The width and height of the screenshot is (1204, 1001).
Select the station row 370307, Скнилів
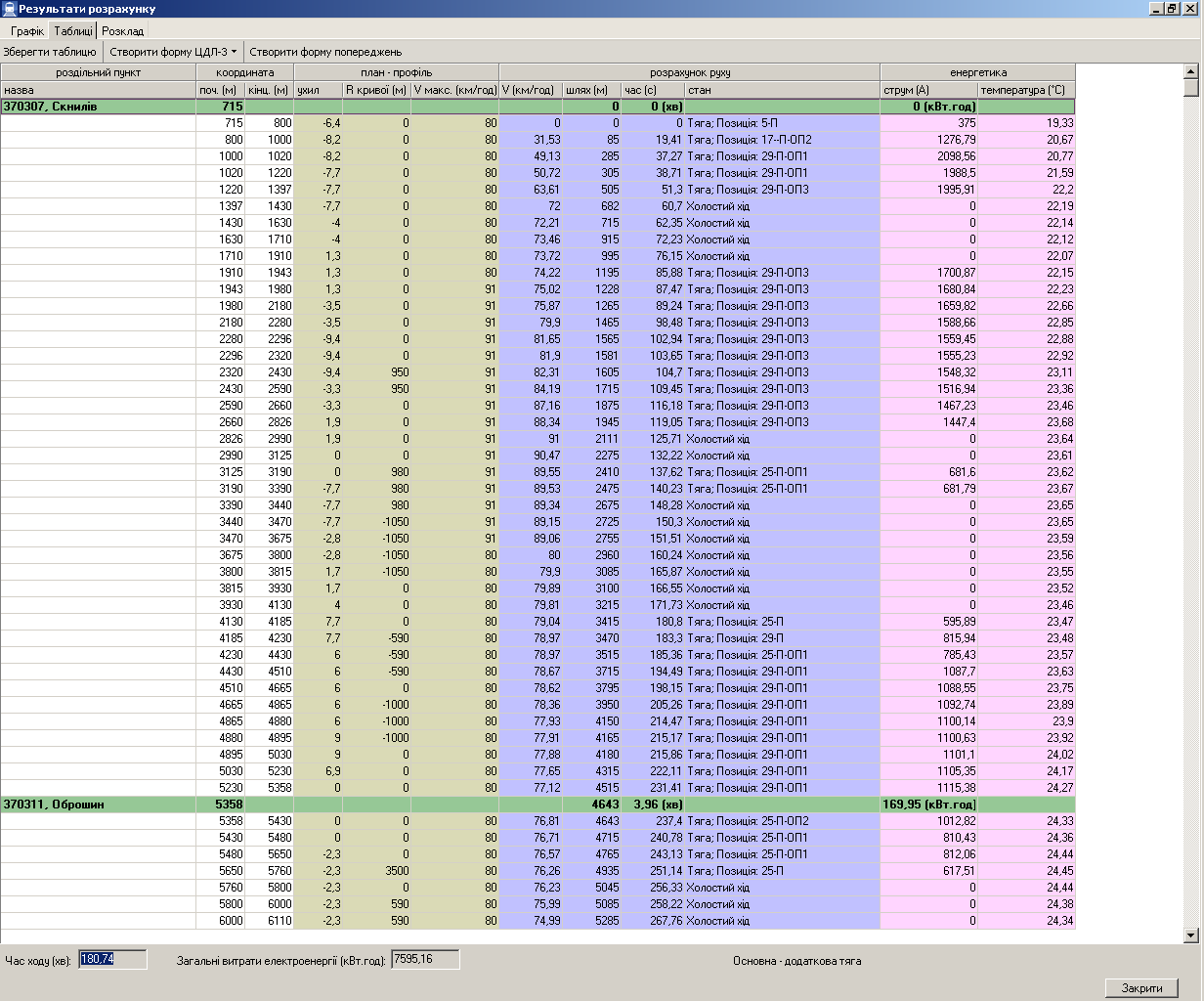coord(98,107)
